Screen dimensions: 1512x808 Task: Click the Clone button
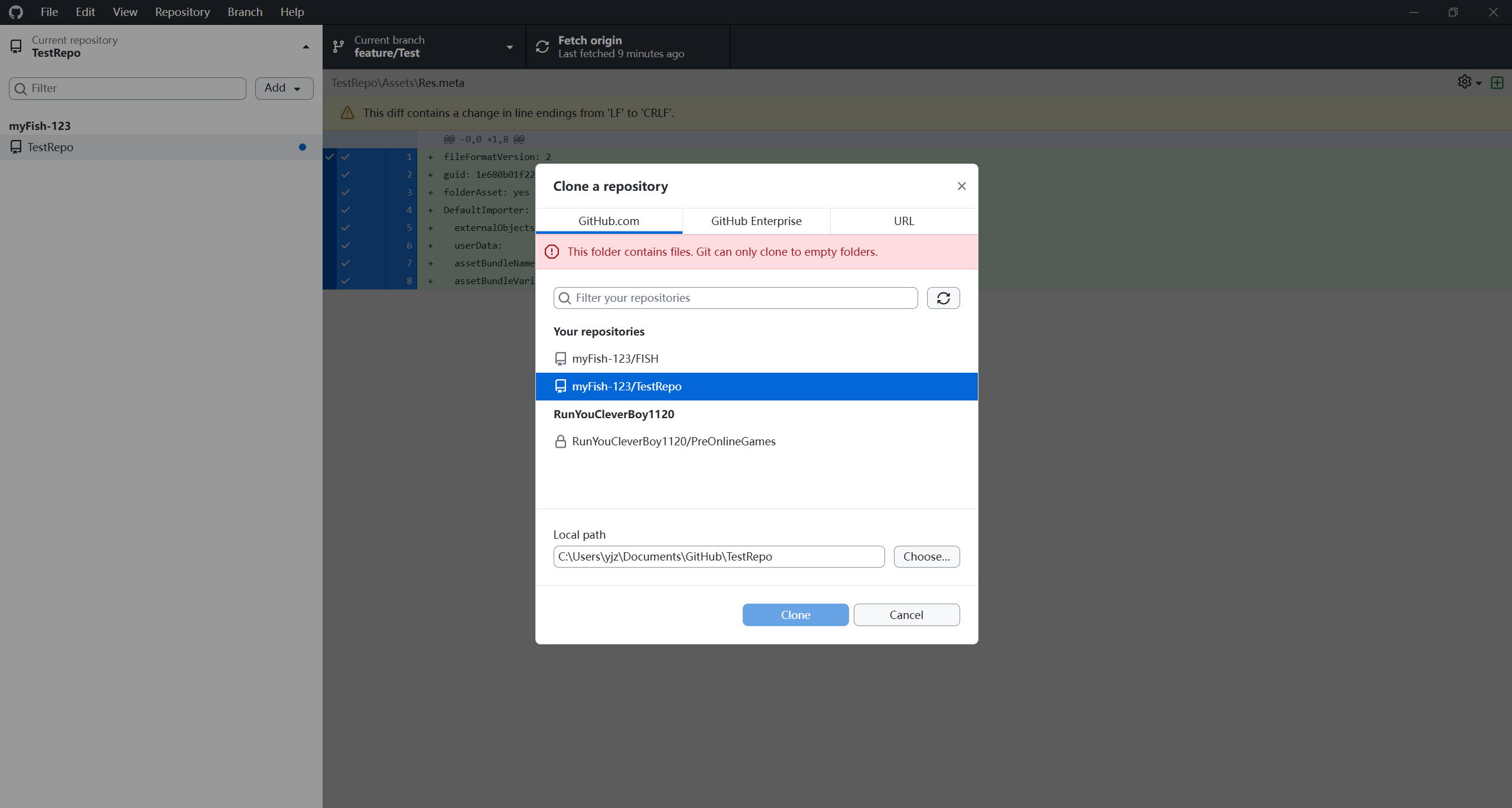(795, 615)
